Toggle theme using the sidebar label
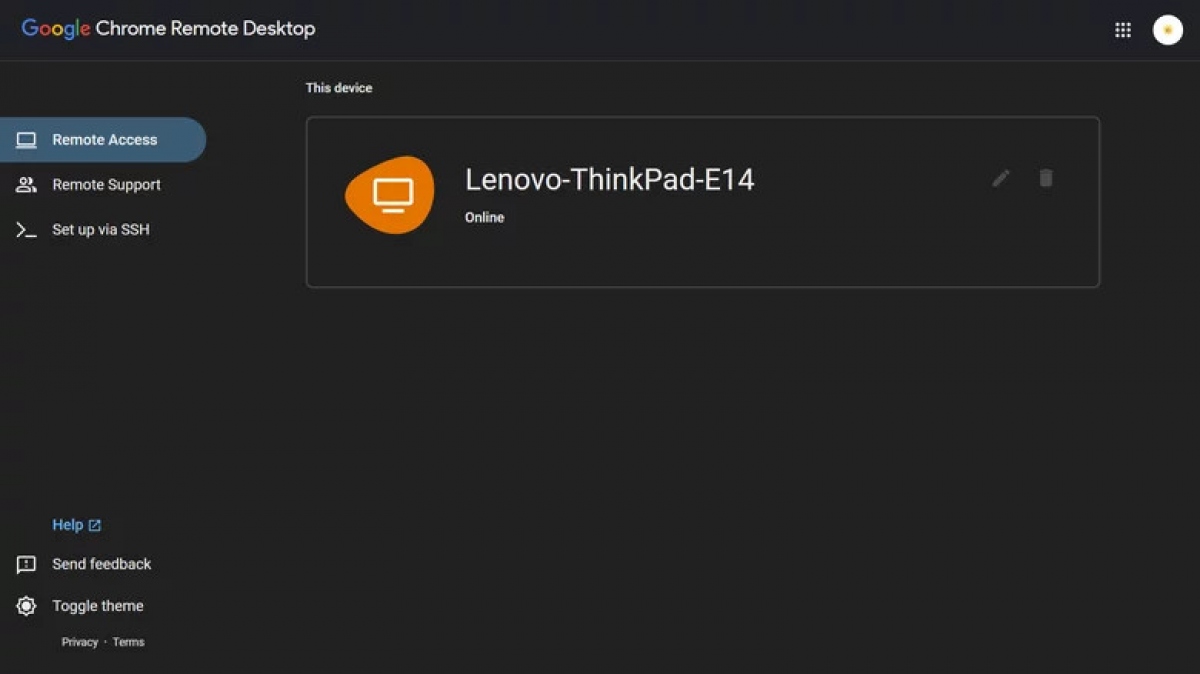The width and height of the screenshot is (1200, 674). (98, 606)
